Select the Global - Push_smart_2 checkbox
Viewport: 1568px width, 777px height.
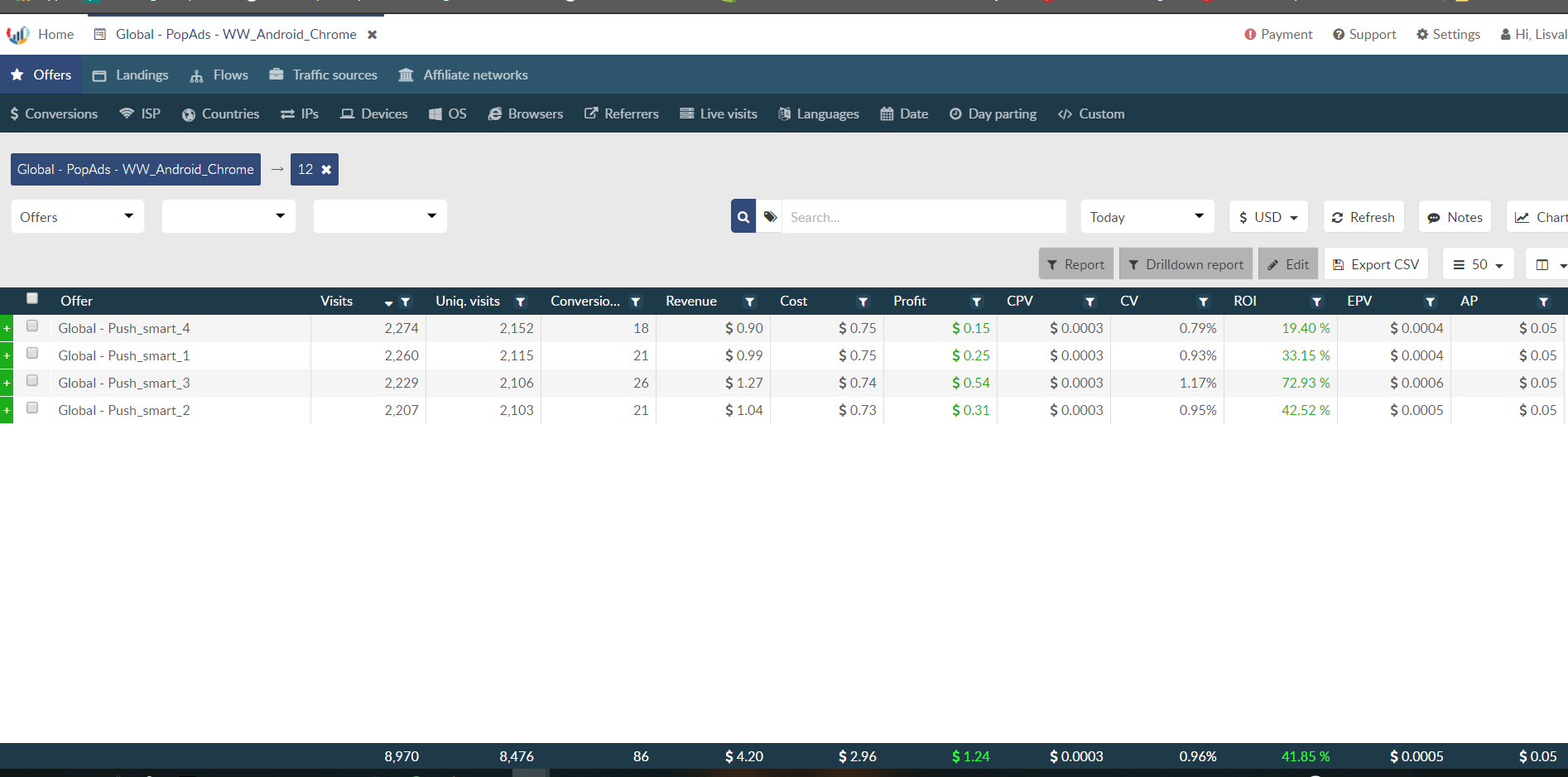pyautogui.click(x=32, y=408)
